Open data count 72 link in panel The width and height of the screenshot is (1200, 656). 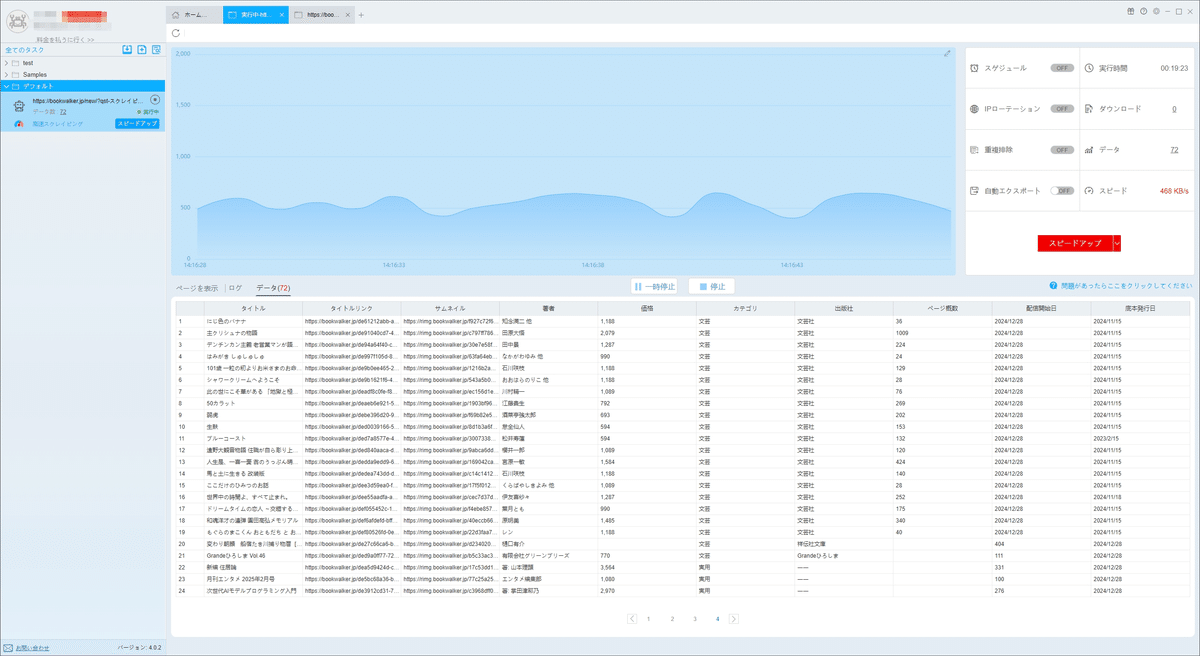pyautogui.click(x=1174, y=150)
